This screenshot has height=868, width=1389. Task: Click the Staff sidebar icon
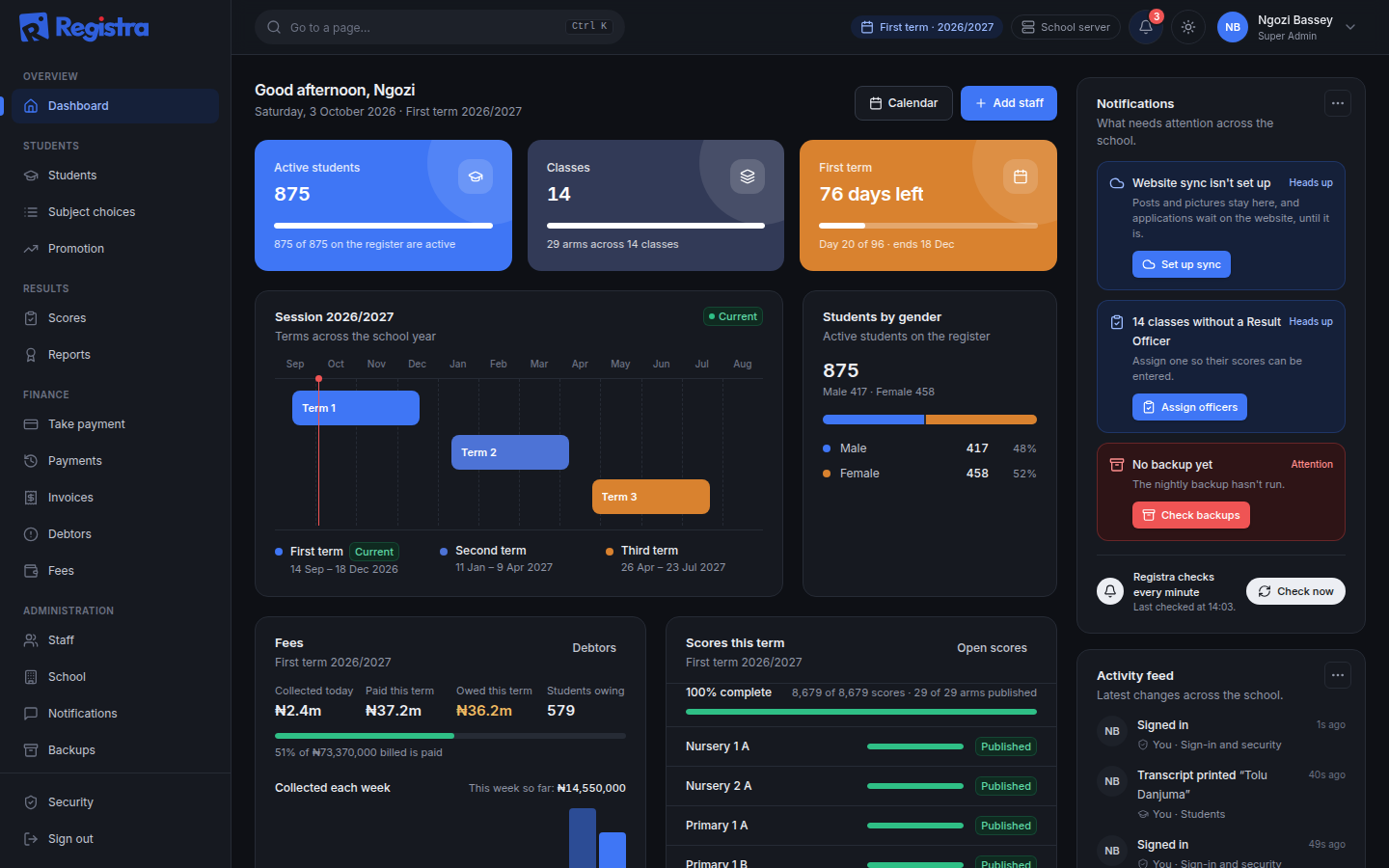(31, 640)
